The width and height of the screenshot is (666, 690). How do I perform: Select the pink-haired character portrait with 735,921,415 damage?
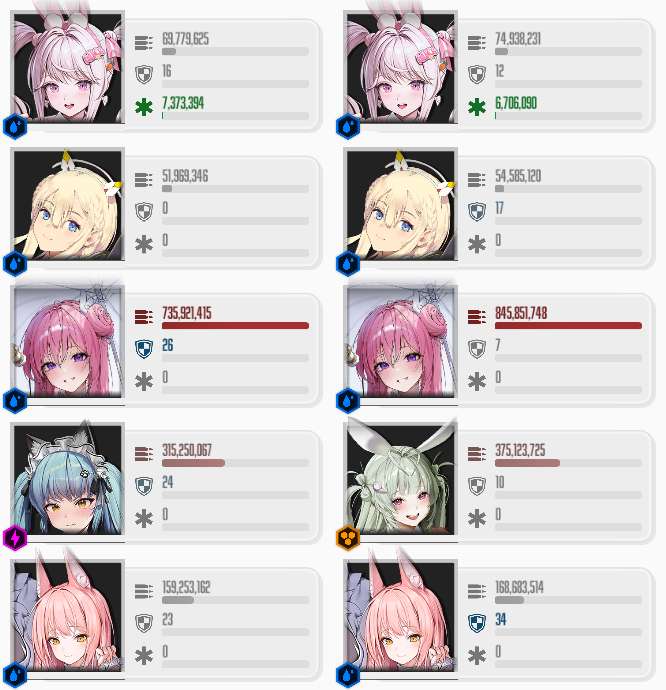(68, 342)
